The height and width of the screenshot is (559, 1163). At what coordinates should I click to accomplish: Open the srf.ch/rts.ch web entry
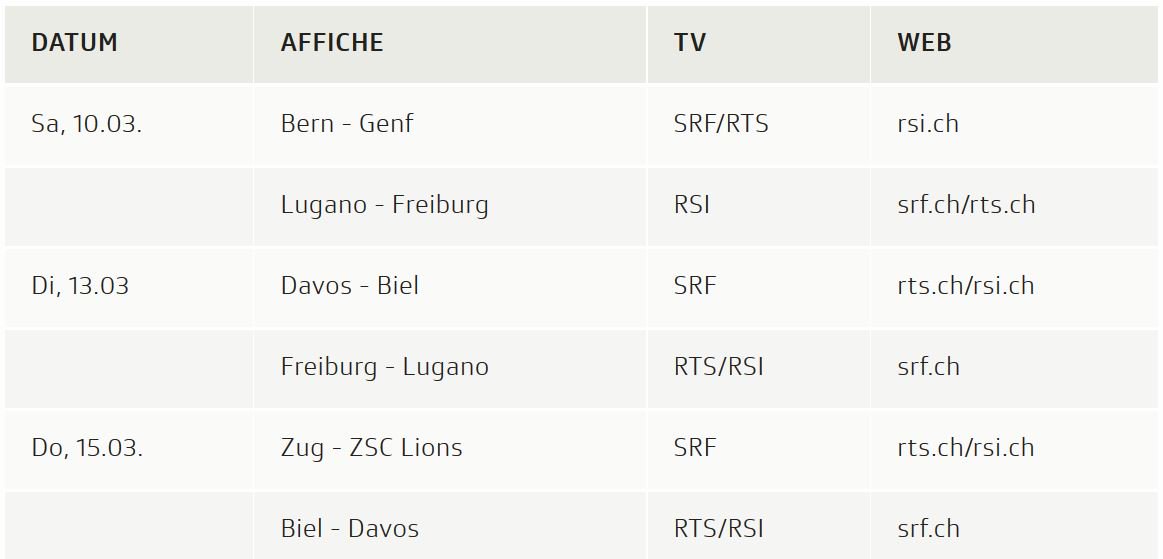tap(966, 205)
